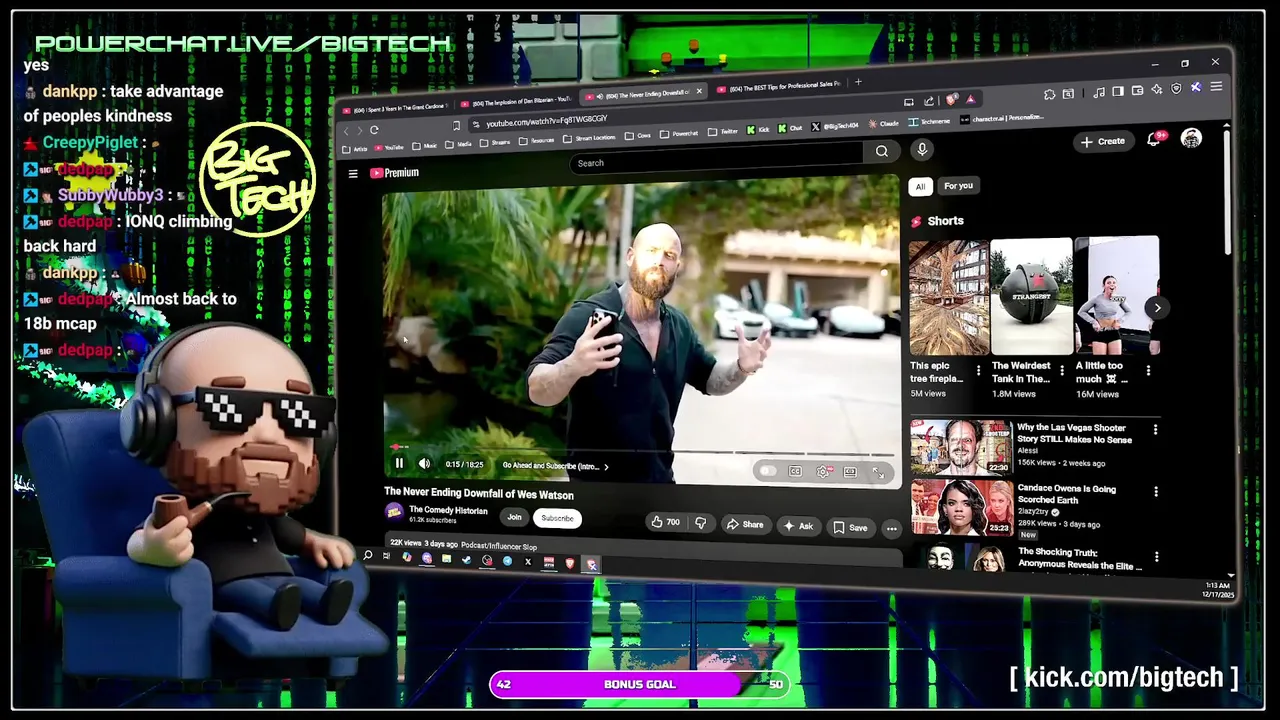This screenshot has height=720, width=1280.
Task: Click the Ask button
Action: click(x=798, y=525)
